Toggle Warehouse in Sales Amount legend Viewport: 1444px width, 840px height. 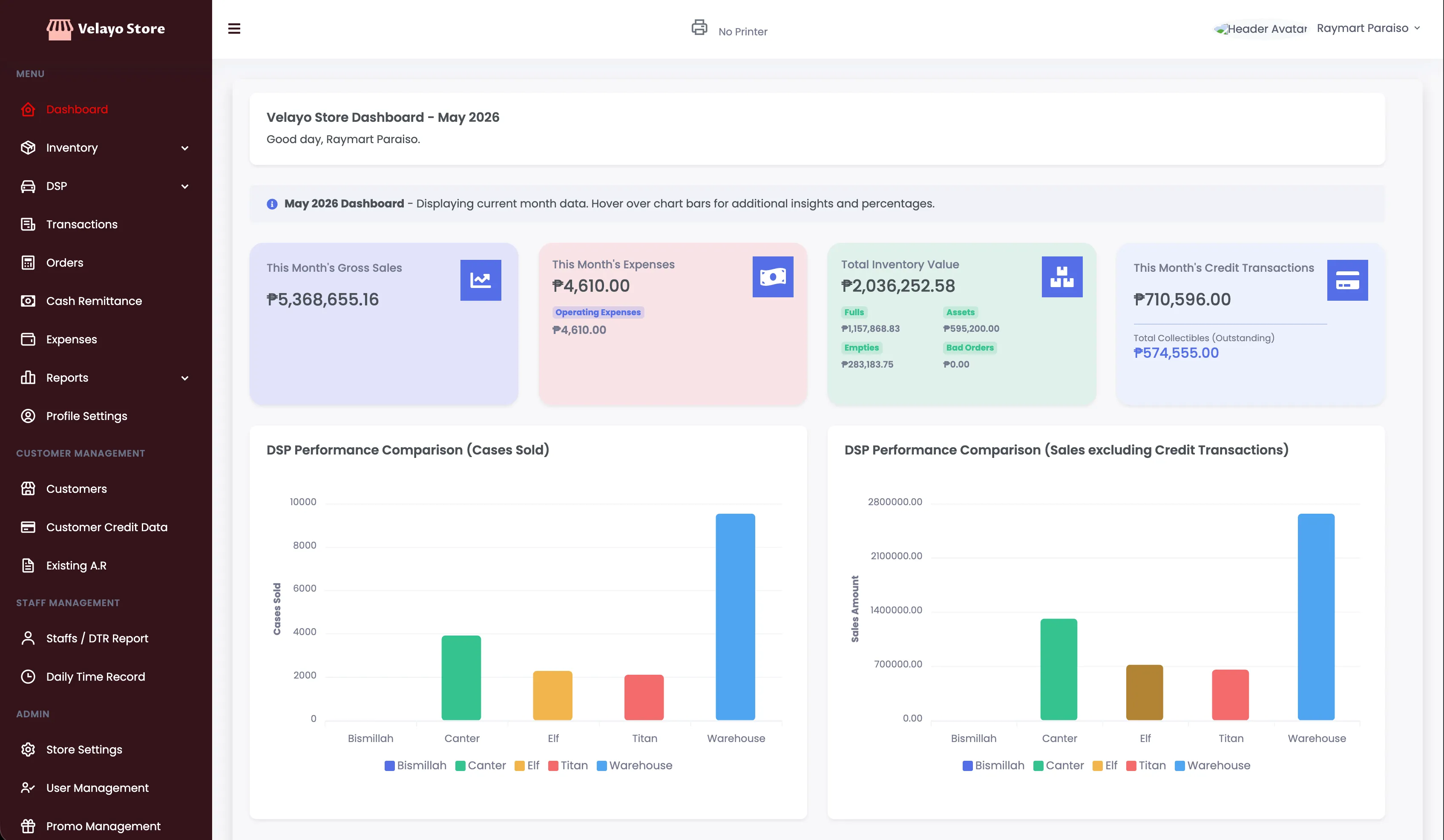(x=1213, y=766)
